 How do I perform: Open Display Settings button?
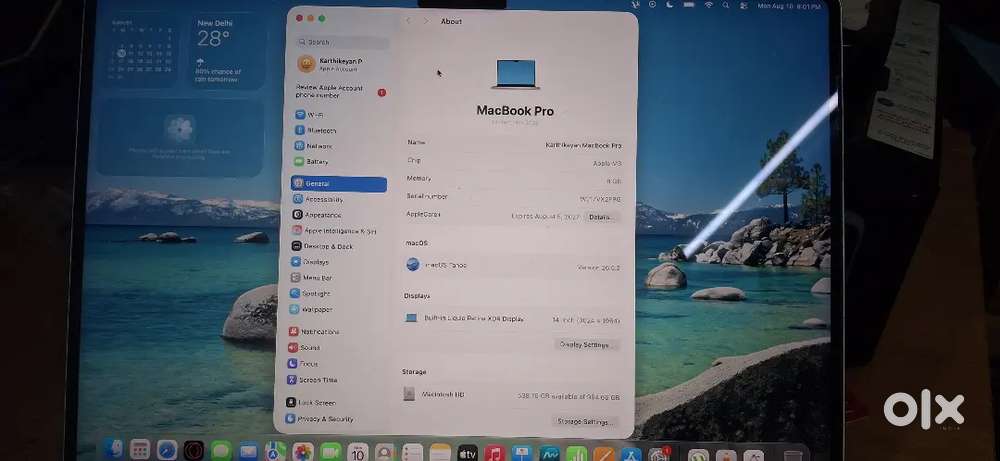[x=587, y=345]
